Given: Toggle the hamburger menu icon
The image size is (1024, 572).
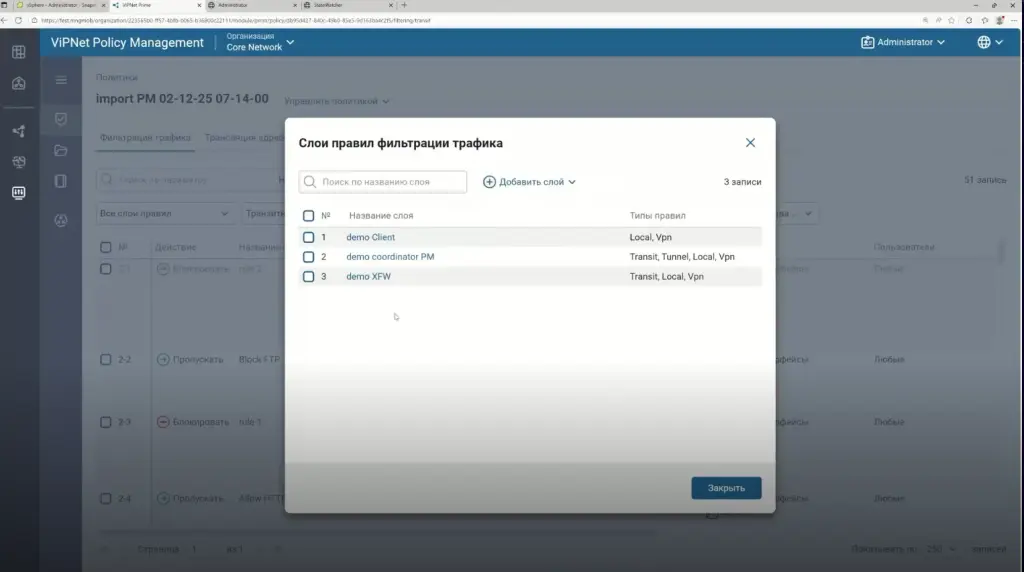Looking at the screenshot, I should (x=61, y=80).
